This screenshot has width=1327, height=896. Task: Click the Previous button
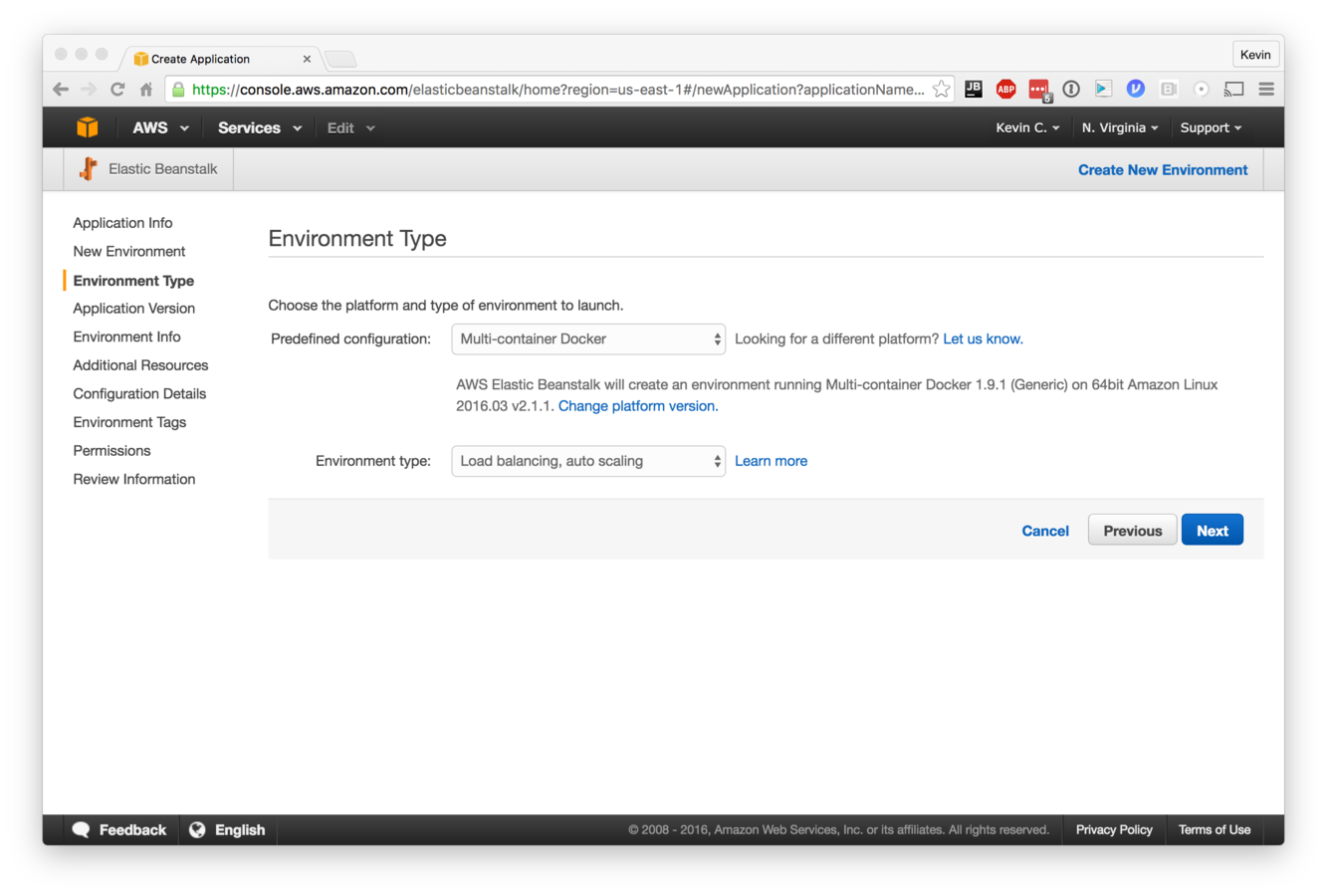[x=1132, y=531]
